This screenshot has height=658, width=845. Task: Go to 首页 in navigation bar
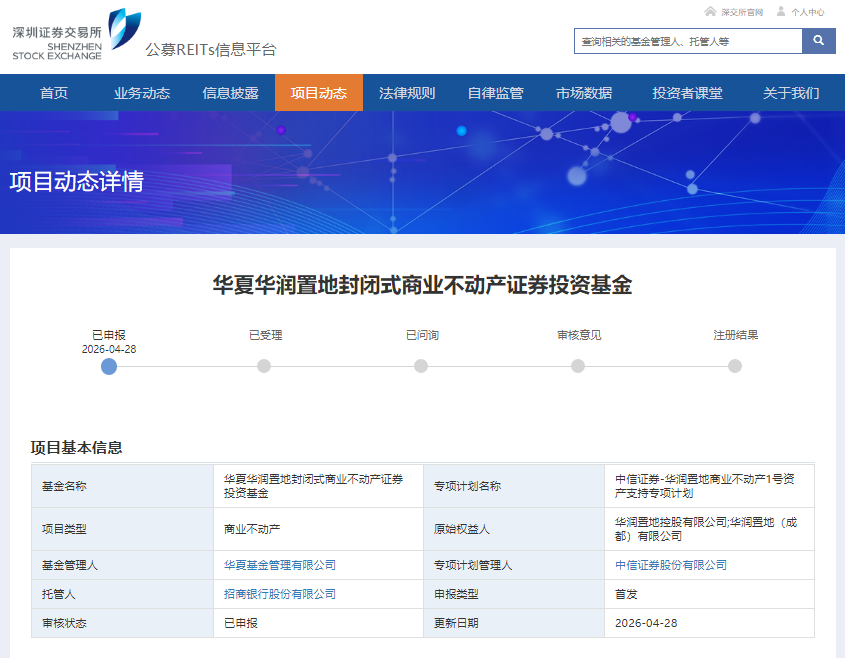point(54,93)
